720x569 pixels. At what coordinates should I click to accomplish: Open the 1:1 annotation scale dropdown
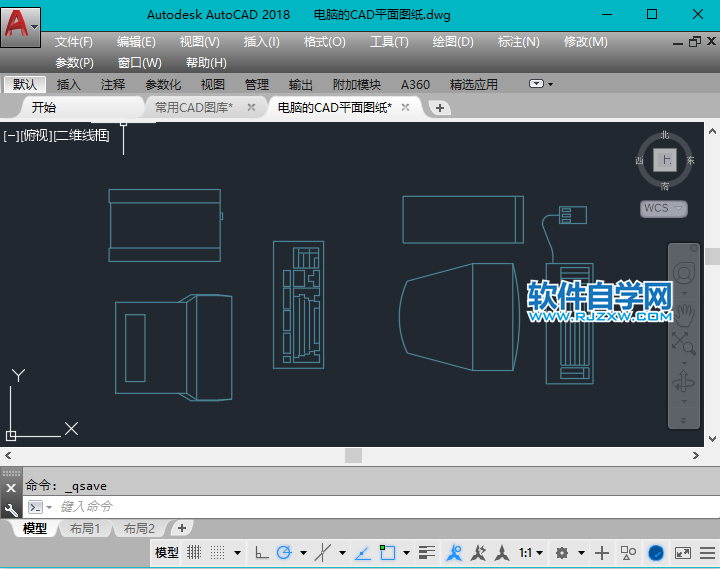coord(531,553)
